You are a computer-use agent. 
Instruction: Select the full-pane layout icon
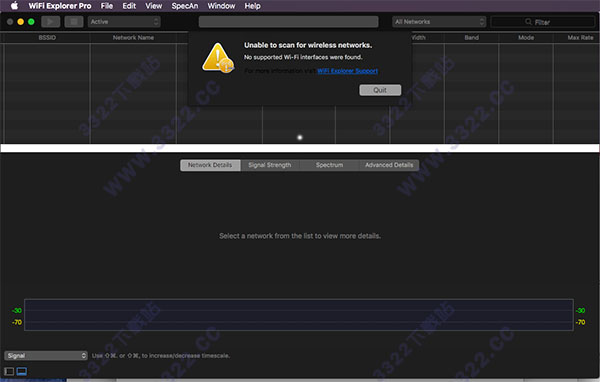[9, 371]
